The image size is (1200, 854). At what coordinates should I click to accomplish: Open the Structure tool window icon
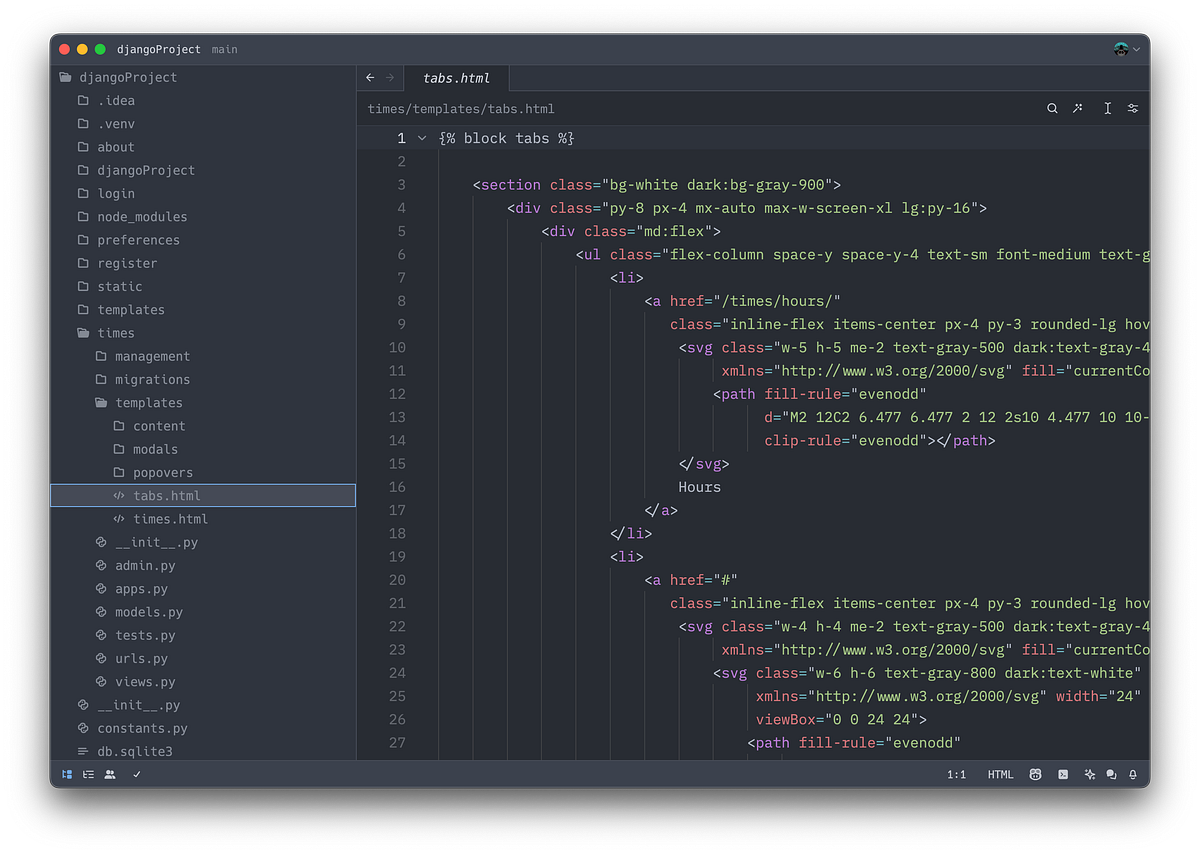click(x=88, y=774)
